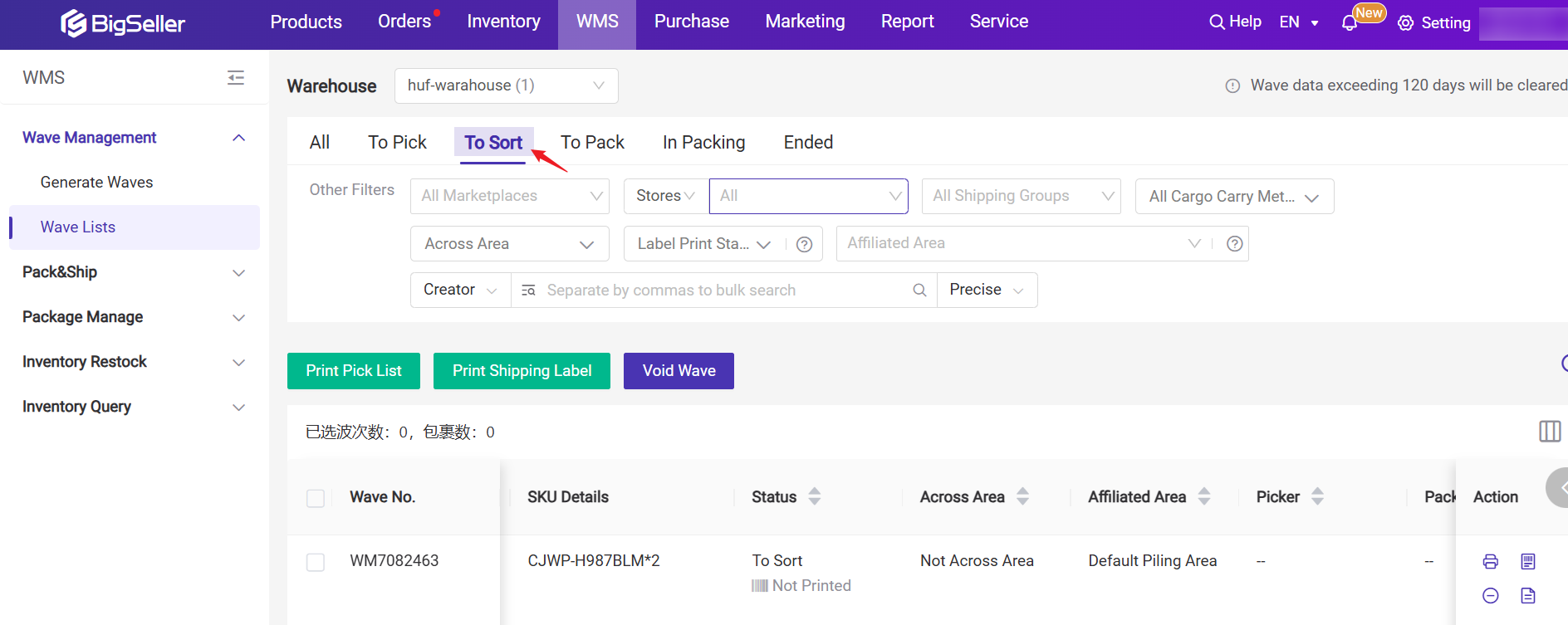
Task: Open the Inventory menu in top bar
Action: (503, 22)
